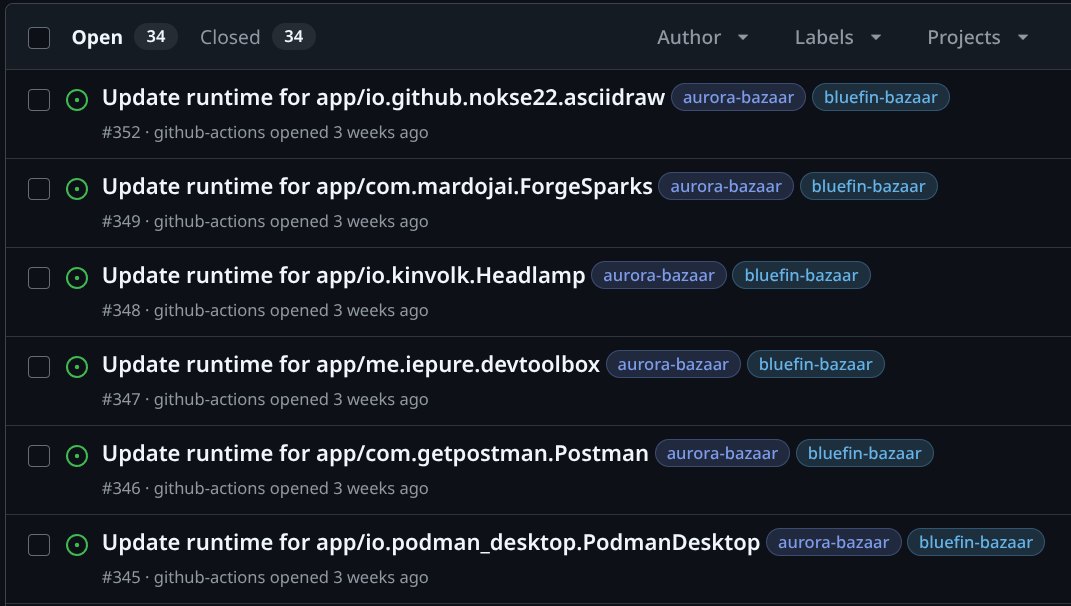Open the Update runtime for io.github.nokse22.asciidraw title
The image size is (1071, 606).
[x=383, y=98]
